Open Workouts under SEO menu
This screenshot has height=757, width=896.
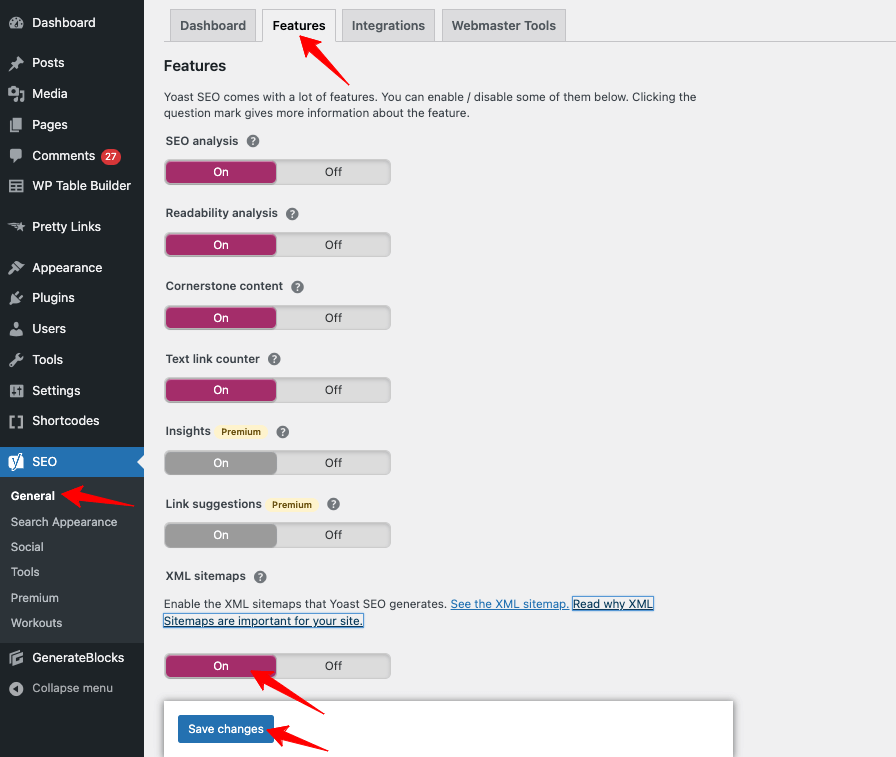(x=37, y=623)
